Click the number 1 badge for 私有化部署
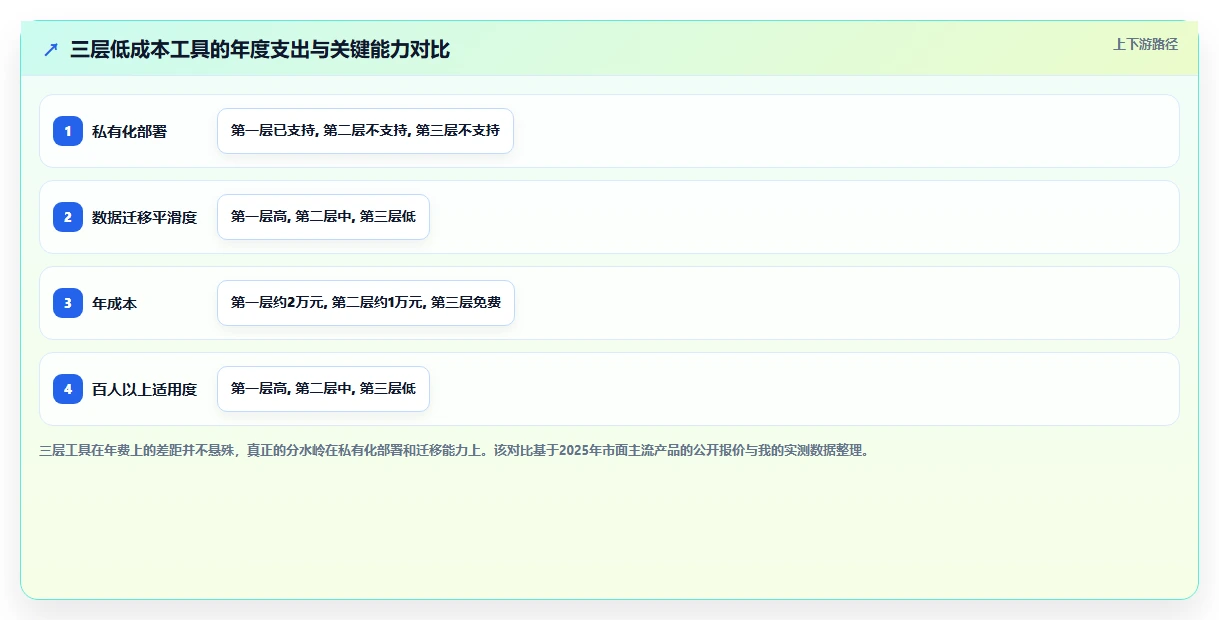Screen dimensions: 1219x620 (68, 131)
